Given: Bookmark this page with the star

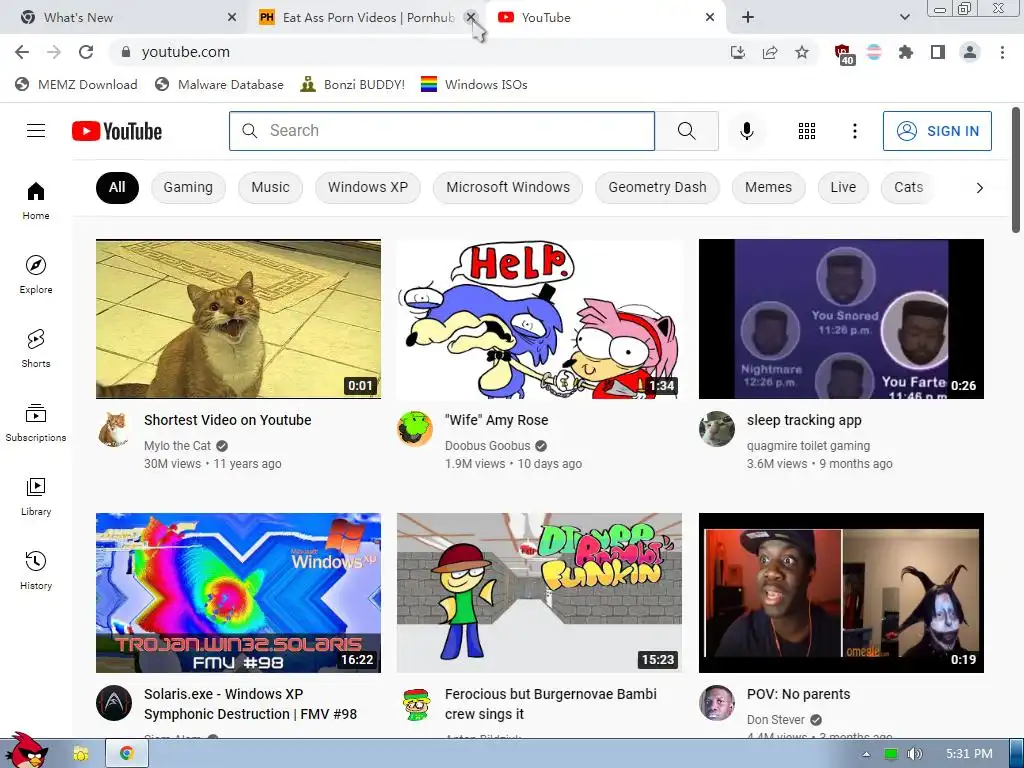Looking at the screenshot, I should pos(802,52).
